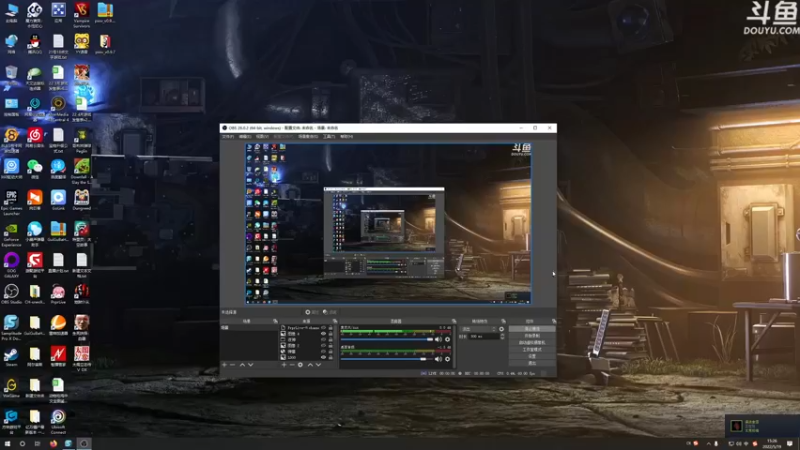This screenshot has height=450, width=800.
Task: Toggle visibility of the second source row
Action: point(323,334)
